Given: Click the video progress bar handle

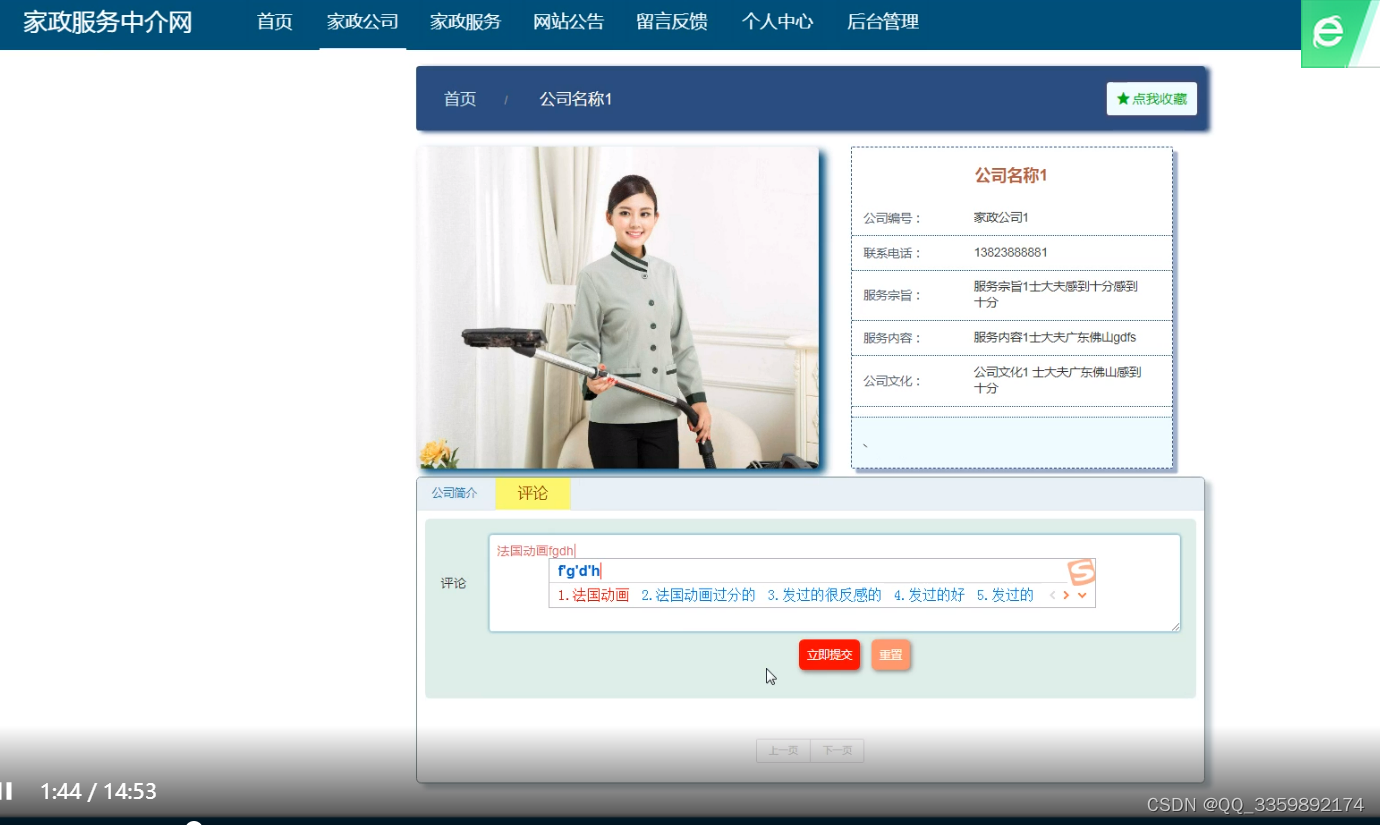Looking at the screenshot, I should point(194,823).
